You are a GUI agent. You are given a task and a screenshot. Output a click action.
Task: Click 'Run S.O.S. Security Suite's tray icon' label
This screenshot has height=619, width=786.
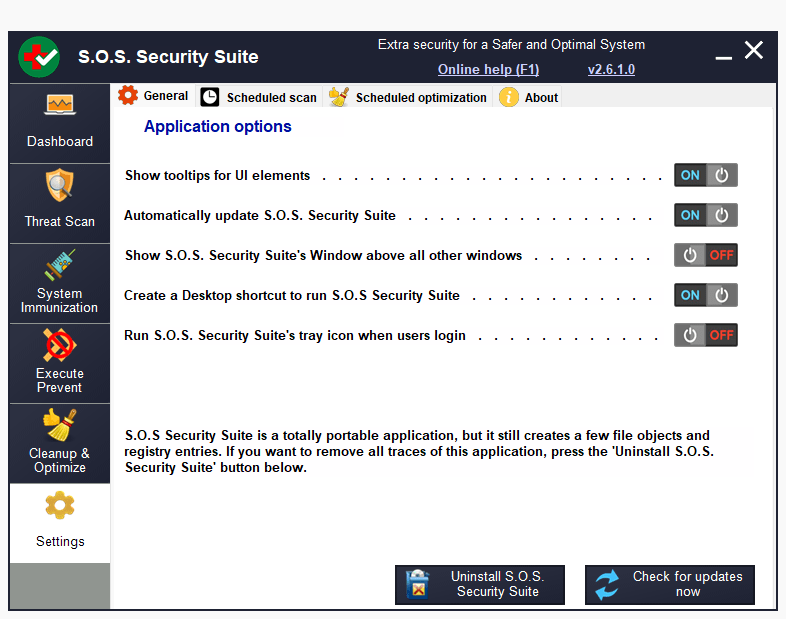(x=295, y=335)
